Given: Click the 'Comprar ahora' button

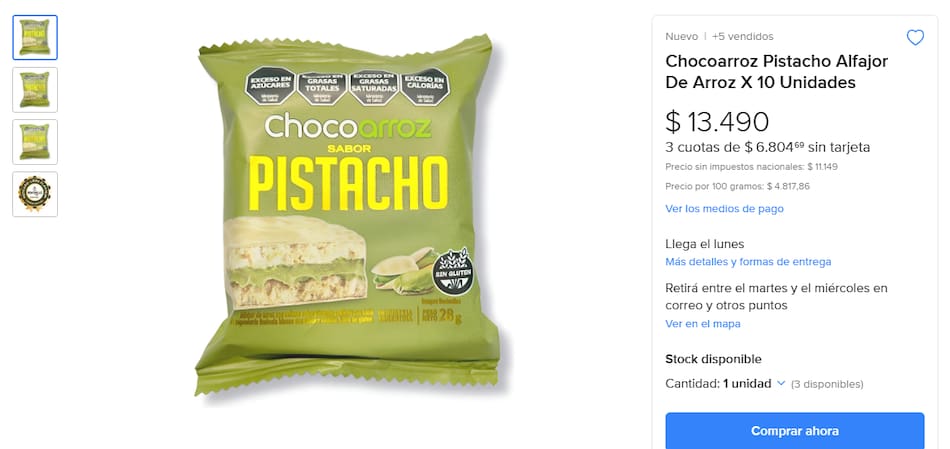Looking at the screenshot, I should [795, 431].
